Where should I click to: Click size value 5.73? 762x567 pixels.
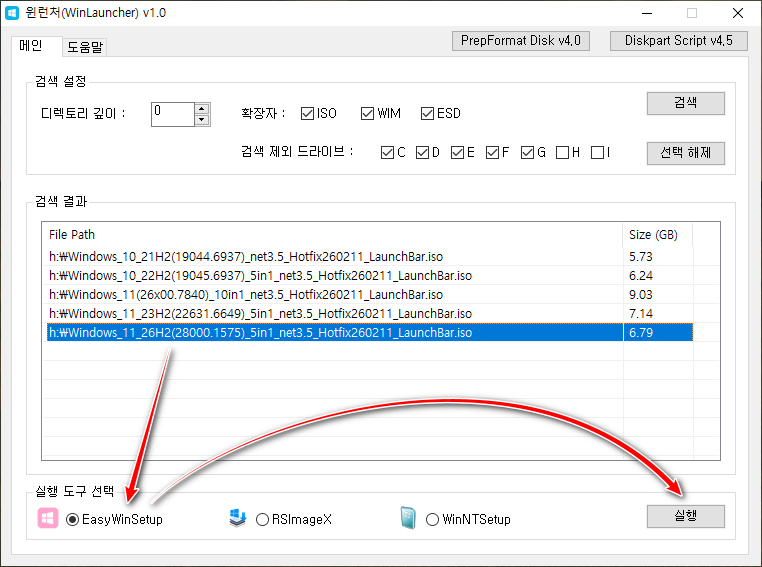click(x=641, y=257)
